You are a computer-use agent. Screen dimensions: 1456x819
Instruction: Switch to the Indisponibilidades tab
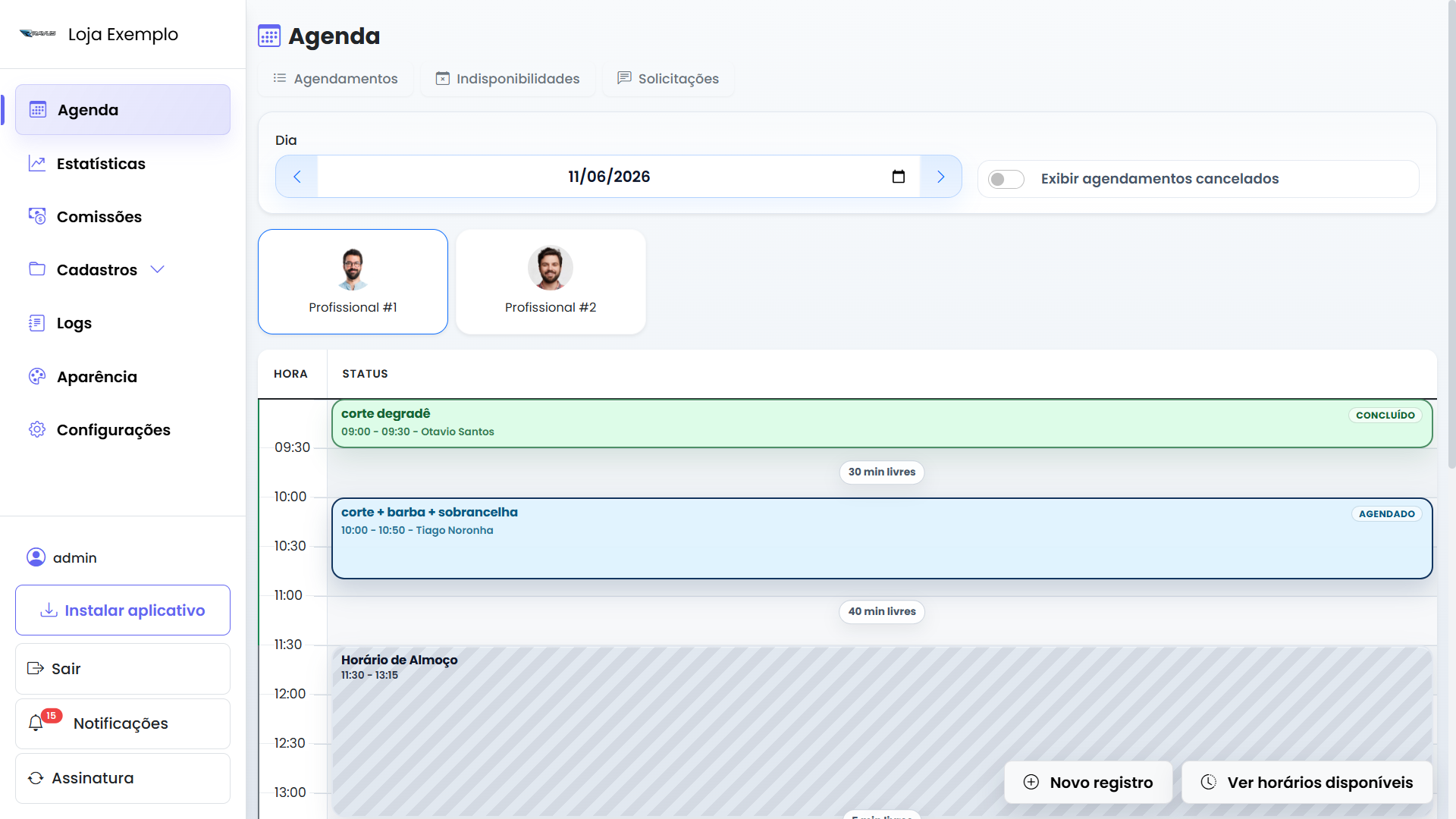[x=508, y=79]
